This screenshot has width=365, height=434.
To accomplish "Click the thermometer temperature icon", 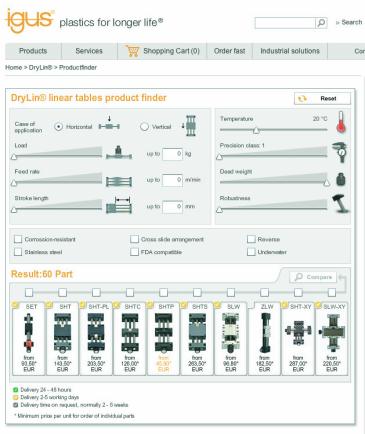I will (x=341, y=122).
